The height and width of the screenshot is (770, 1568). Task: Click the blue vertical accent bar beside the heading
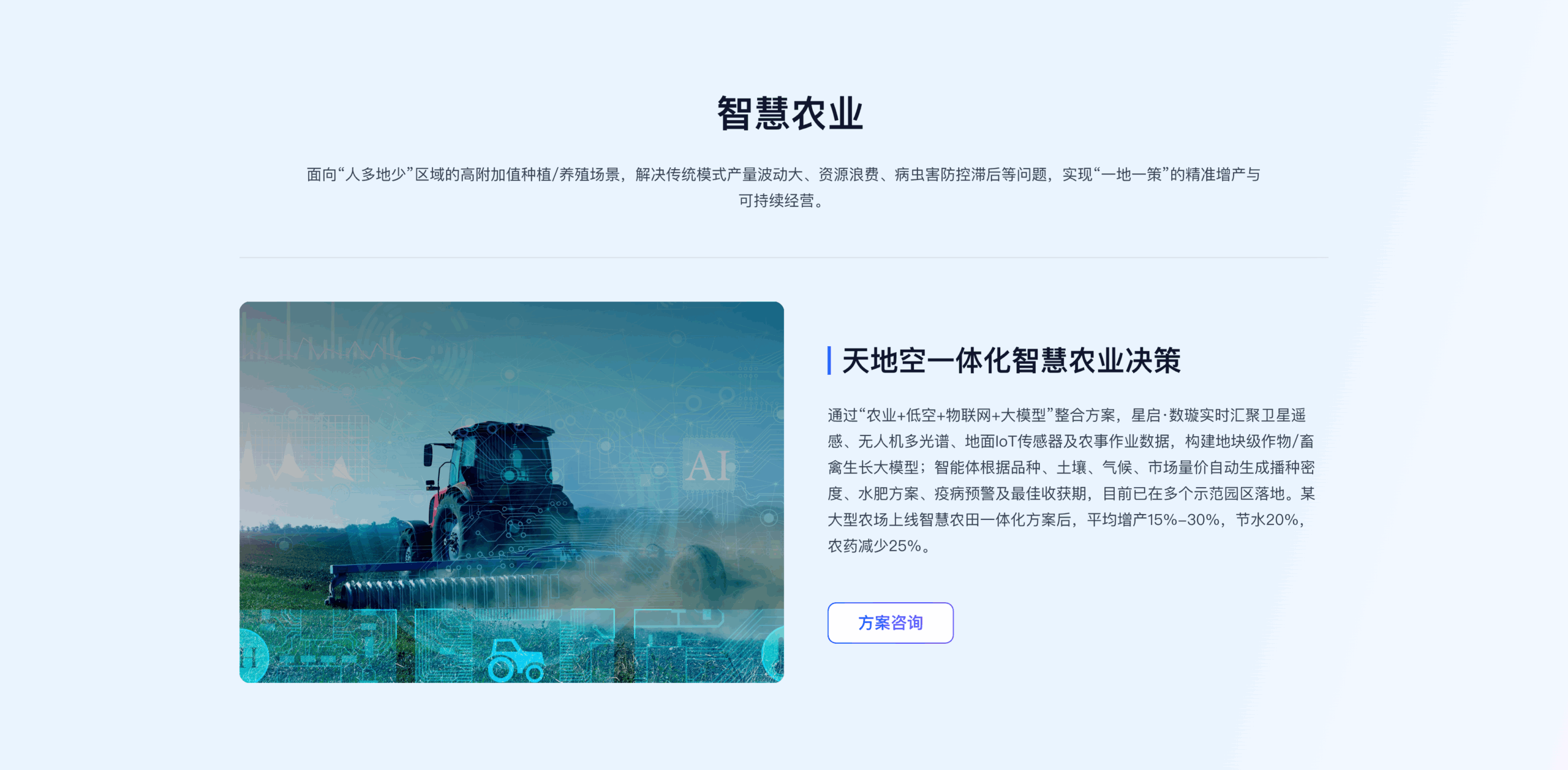(829, 360)
